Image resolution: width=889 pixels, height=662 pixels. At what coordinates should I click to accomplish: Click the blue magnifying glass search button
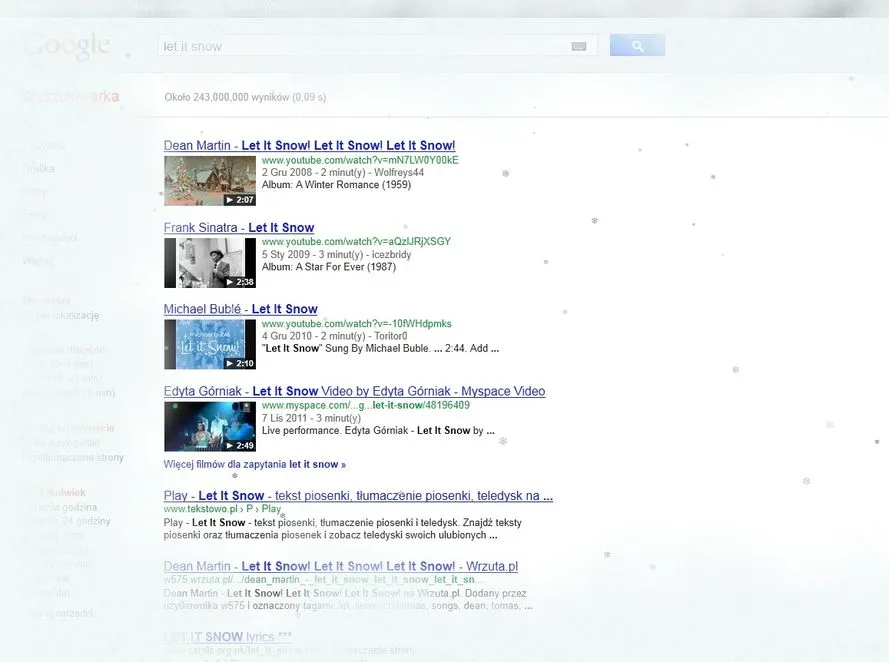[637, 45]
